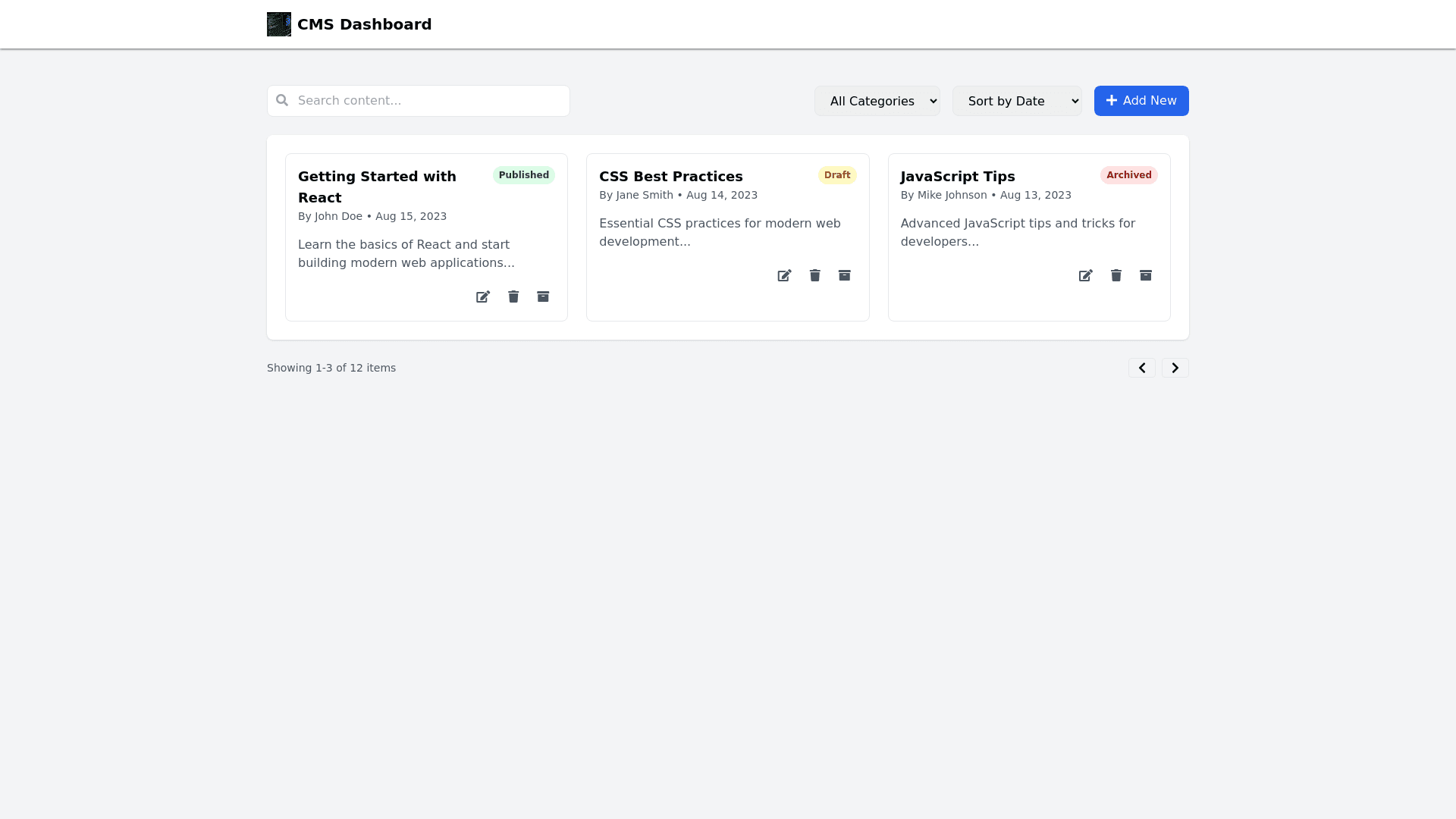Click the Draft status badge
The height and width of the screenshot is (819, 1456).
click(836, 175)
